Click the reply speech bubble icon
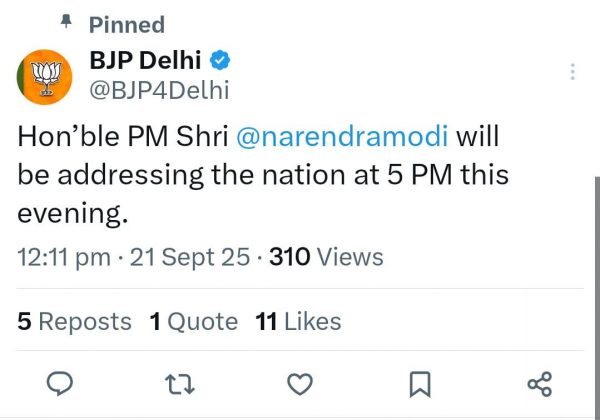The height and width of the screenshot is (420, 600). 61,383
